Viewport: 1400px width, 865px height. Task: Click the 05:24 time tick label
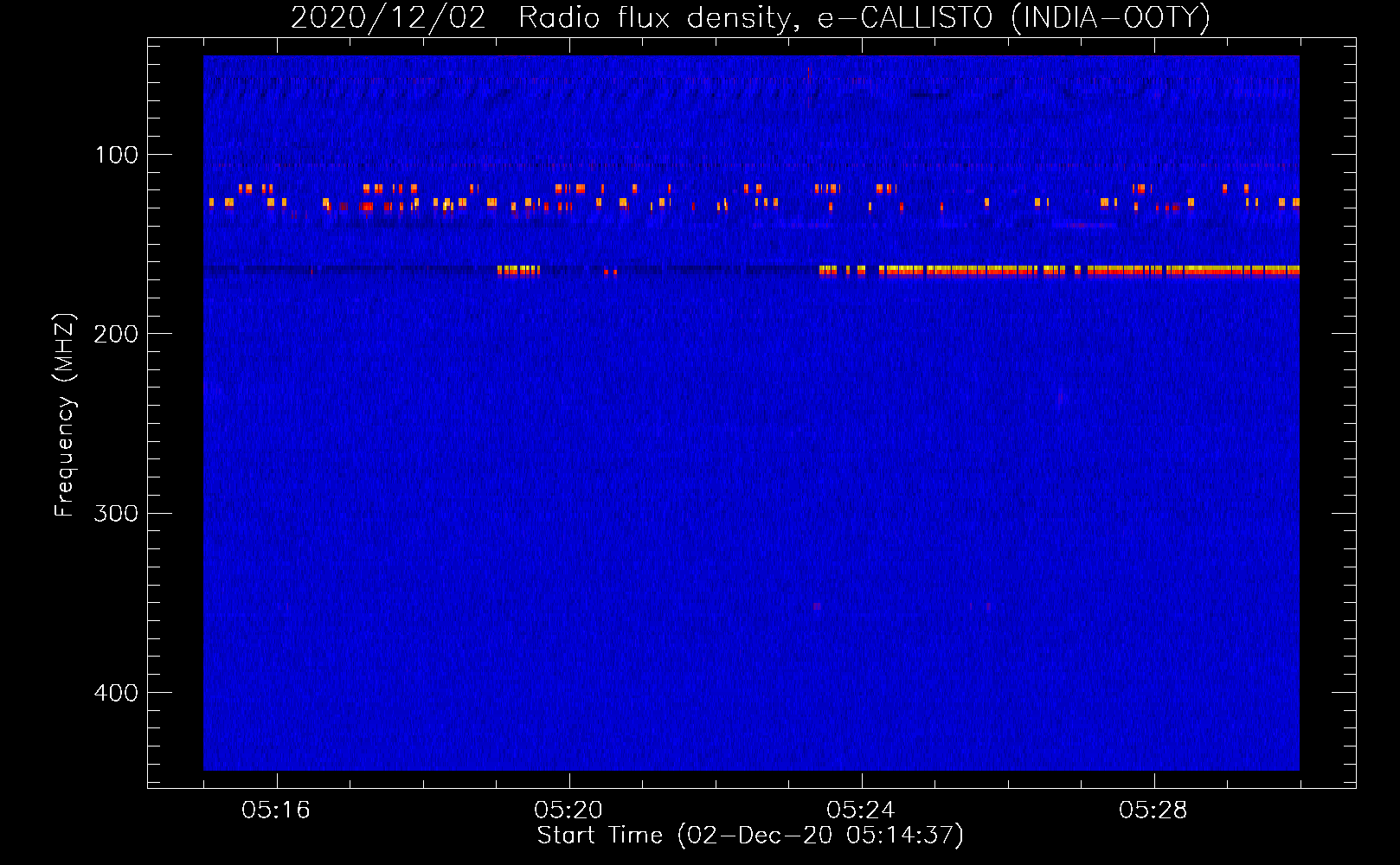tap(861, 811)
